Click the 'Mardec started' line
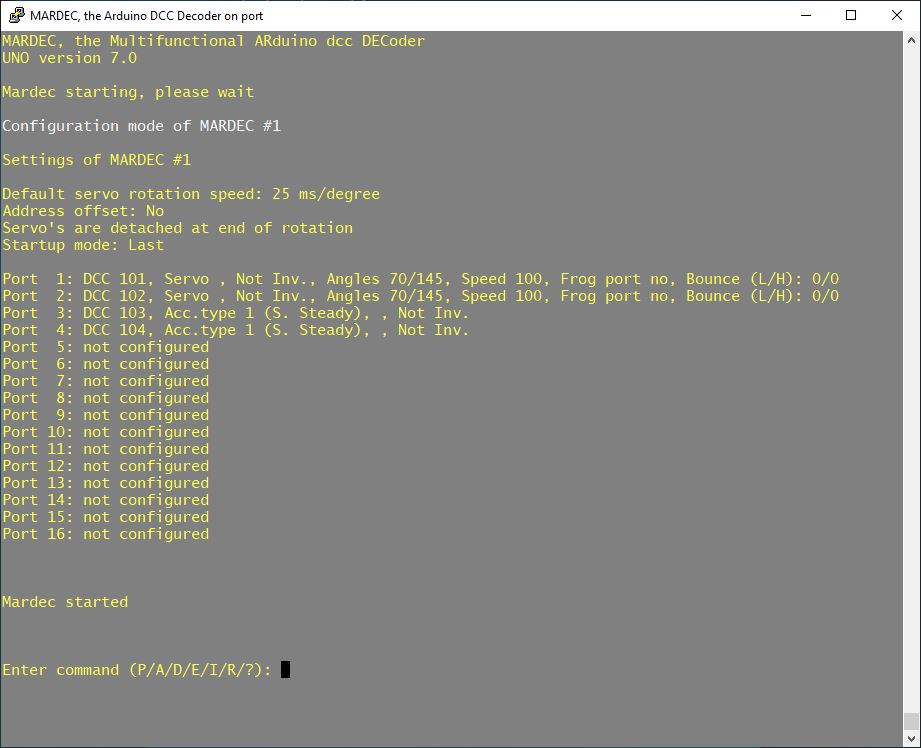 pyautogui.click(x=65, y=602)
